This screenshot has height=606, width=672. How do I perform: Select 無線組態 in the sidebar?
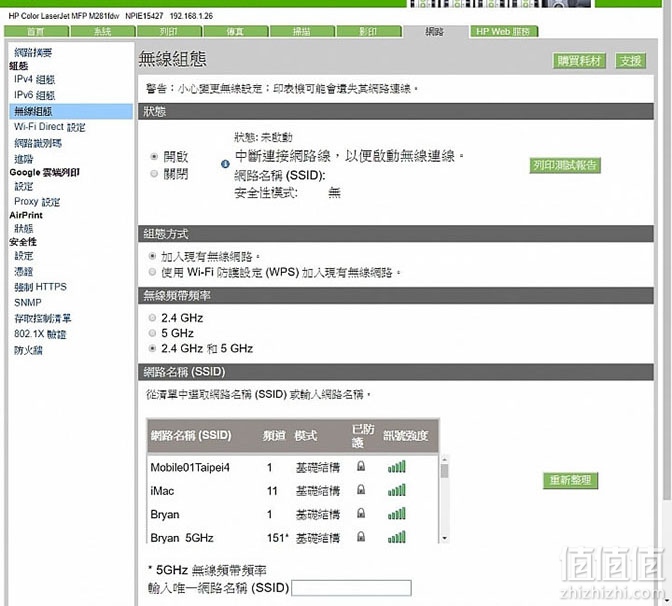(x=71, y=111)
